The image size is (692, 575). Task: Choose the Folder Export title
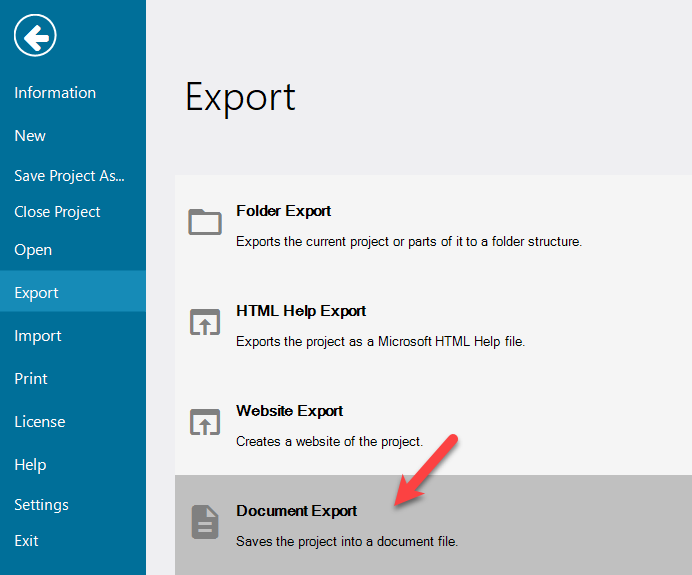(283, 211)
